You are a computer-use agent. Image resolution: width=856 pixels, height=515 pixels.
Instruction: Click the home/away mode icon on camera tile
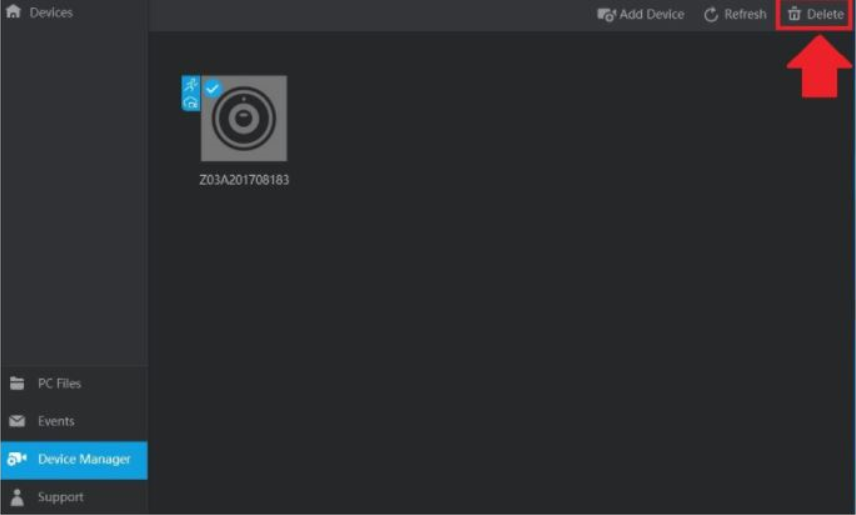pyautogui.click(x=191, y=102)
